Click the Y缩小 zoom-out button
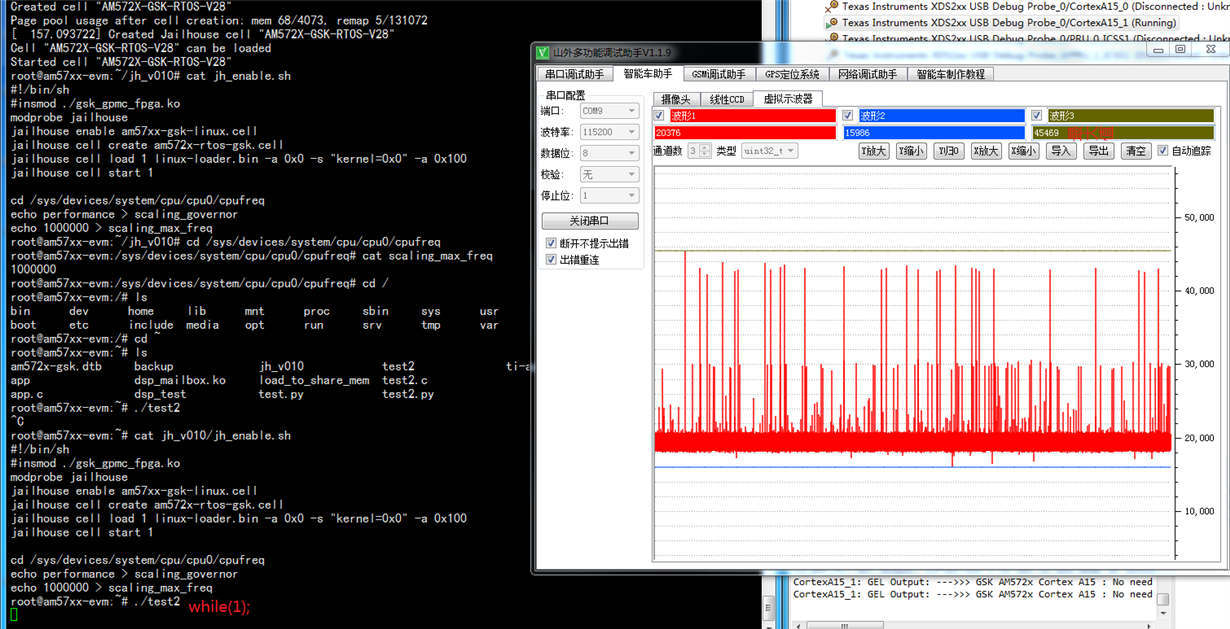 click(911, 151)
